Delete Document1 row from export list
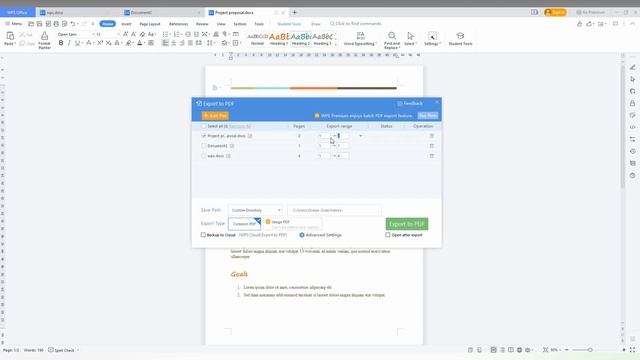Image resolution: width=640 pixels, height=360 pixels. point(431,146)
